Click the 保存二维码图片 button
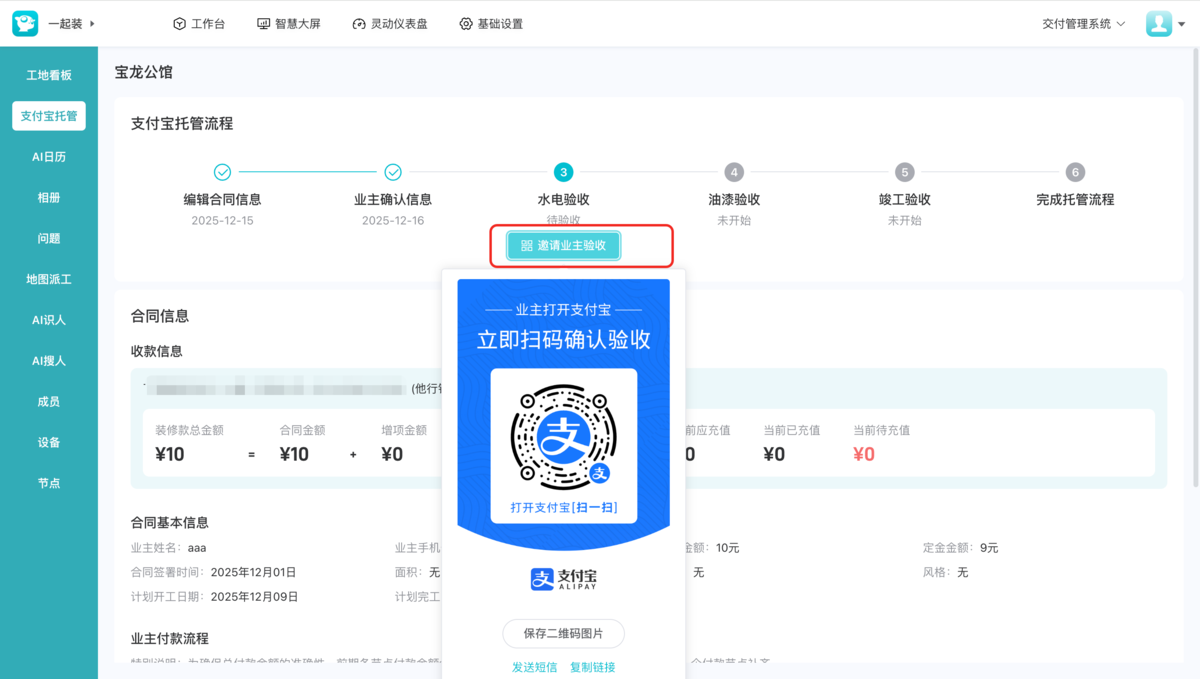1200x679 pixels. (x=564, y=633)
